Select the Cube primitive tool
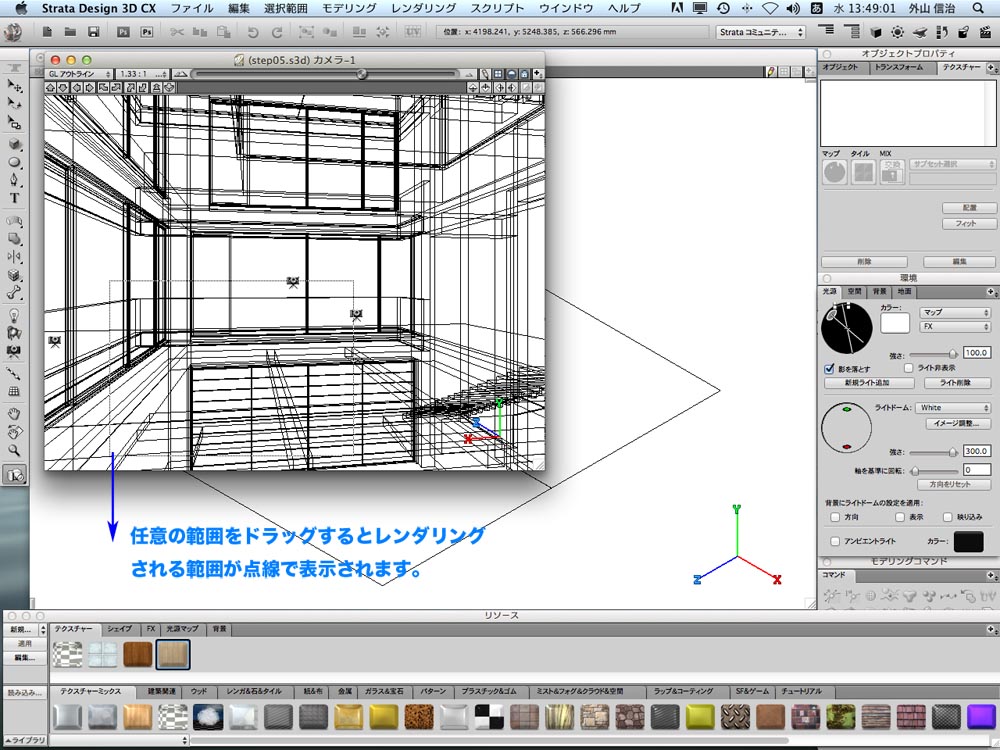The width and height of the screenshot is (1000, 750). click(14, 144)
